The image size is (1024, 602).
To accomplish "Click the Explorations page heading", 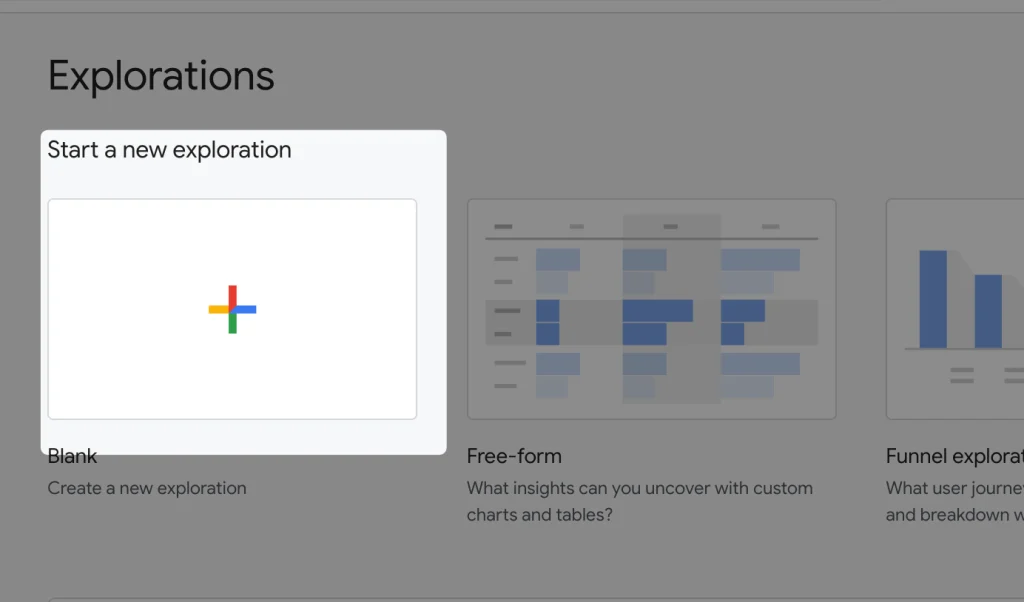I will [x=160, y=75].
